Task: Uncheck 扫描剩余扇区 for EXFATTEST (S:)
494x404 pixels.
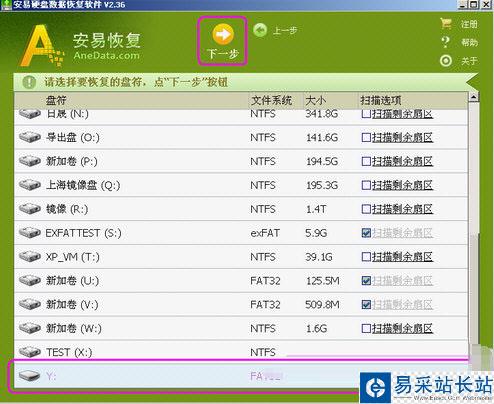Action: (x=366, y=233)
